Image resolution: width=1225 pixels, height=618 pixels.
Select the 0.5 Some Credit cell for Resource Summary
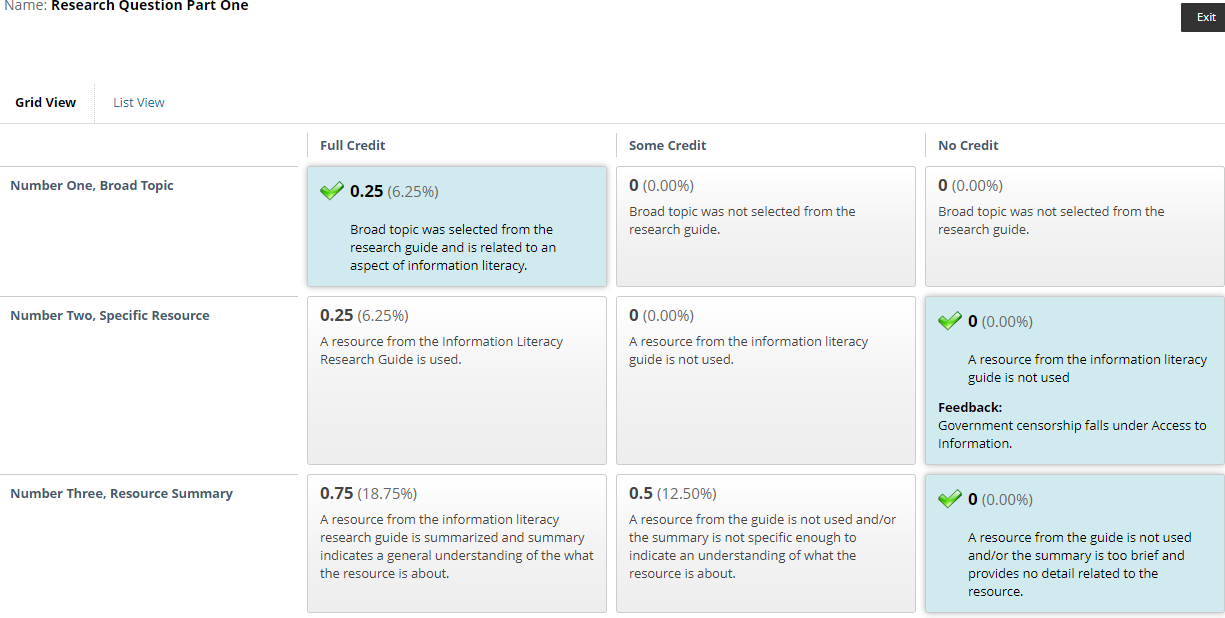(766, 543)
